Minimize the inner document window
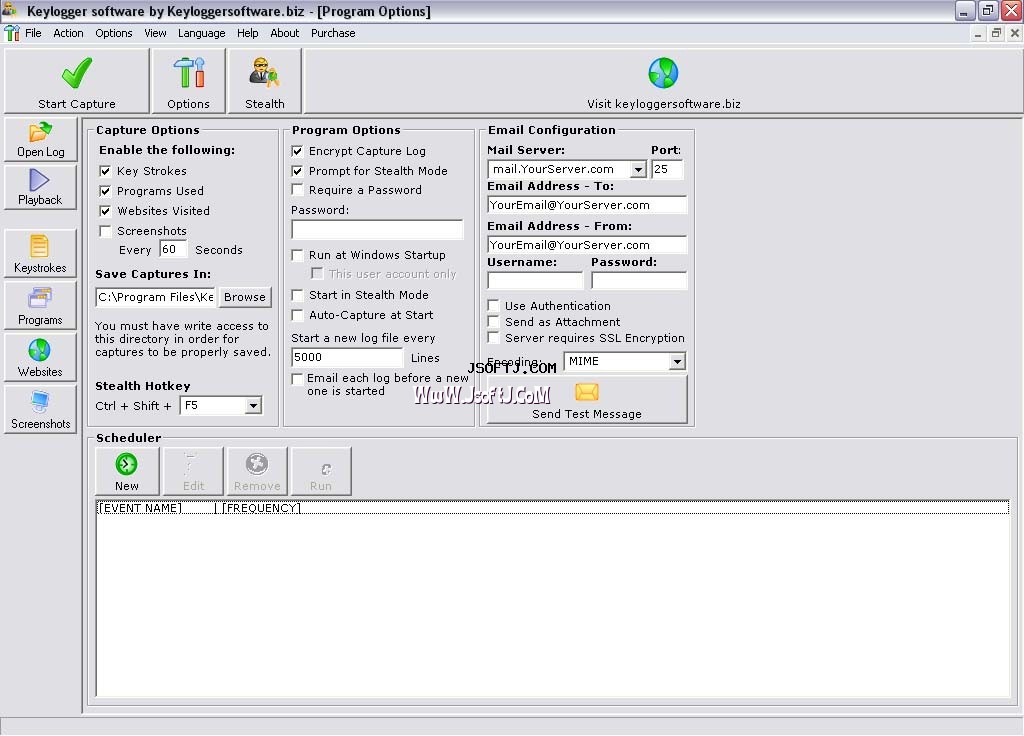1024x736 pixels. tap(978, 33)
